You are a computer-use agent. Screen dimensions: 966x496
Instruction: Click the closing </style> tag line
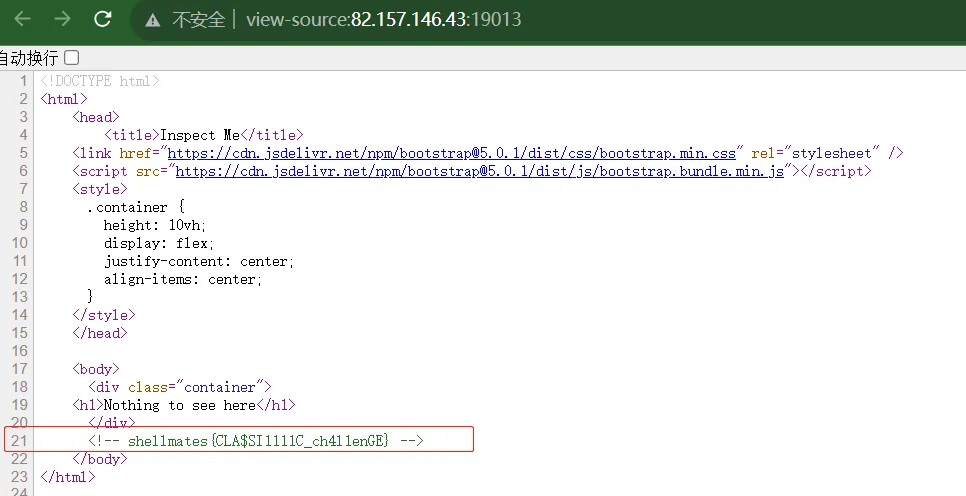coord(104,315)
